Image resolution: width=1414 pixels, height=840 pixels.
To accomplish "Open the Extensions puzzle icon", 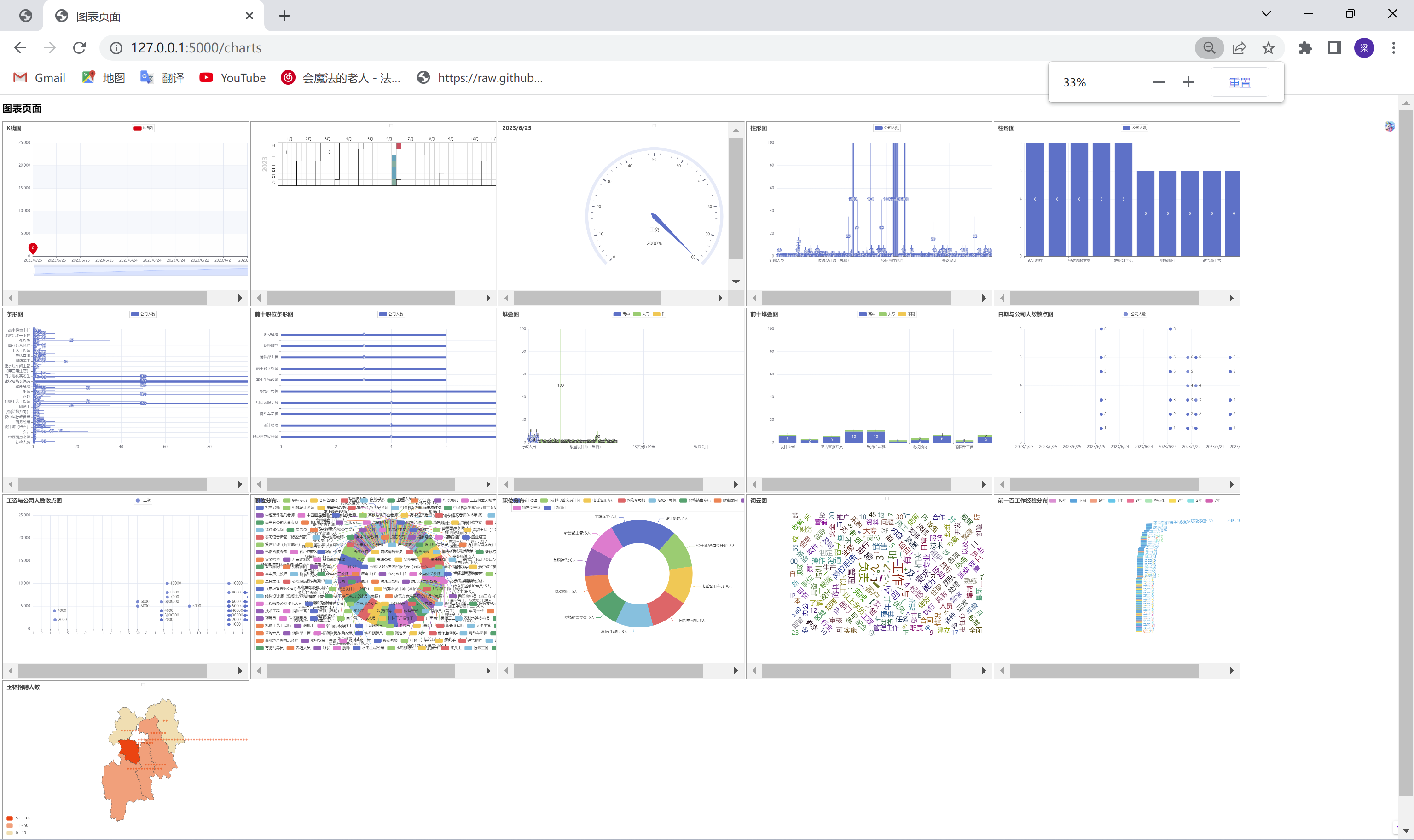I will 1305,48.
